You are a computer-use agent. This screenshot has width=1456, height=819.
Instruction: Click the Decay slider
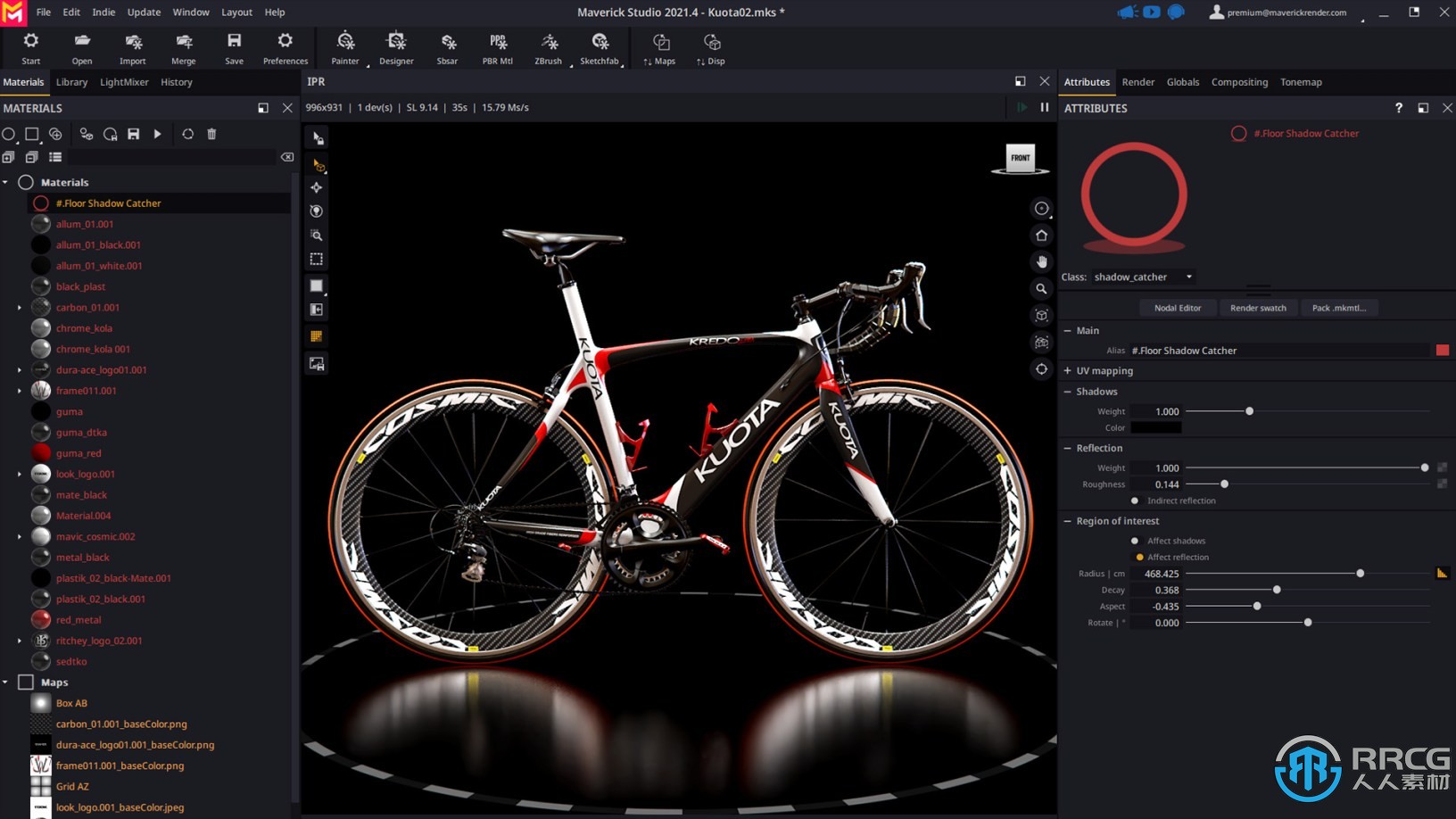point(1307,590)
